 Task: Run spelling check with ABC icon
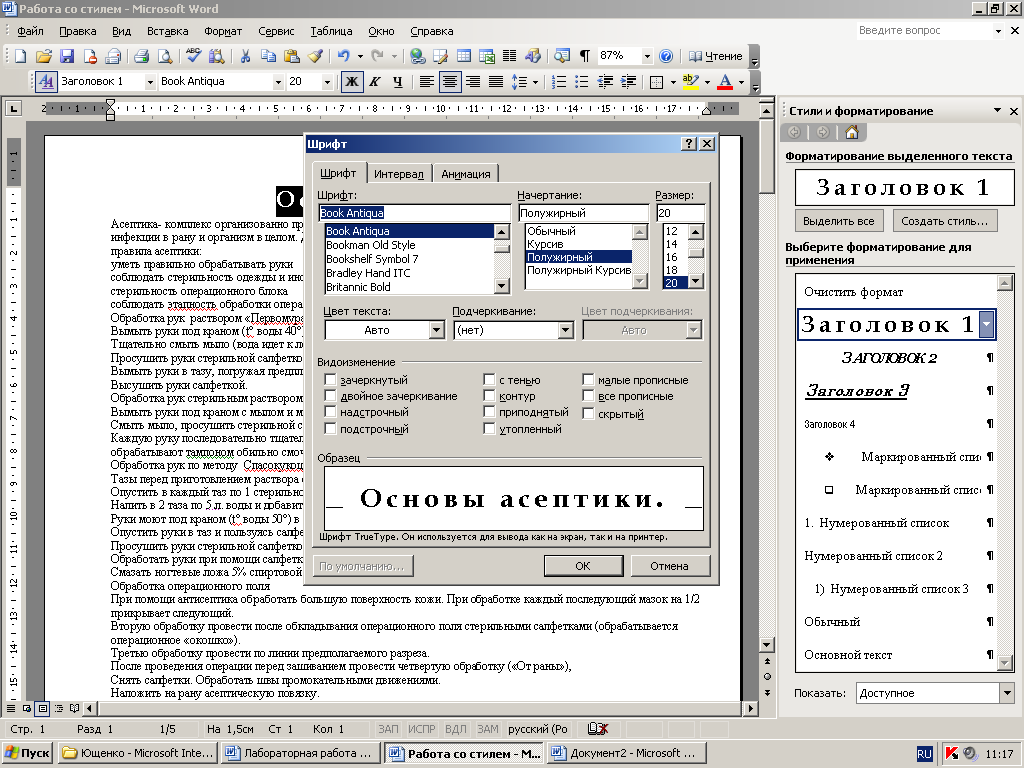(x=193, y=56)
